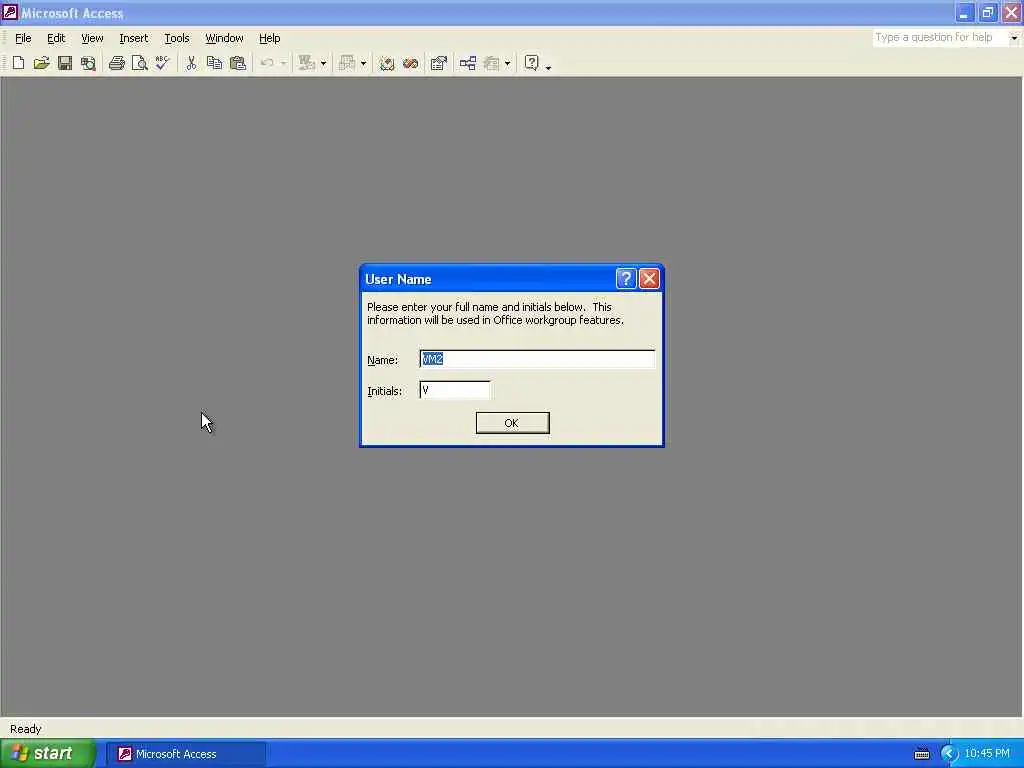Click into the Initials input field
1024x768 pixels.
coord(455,390)
